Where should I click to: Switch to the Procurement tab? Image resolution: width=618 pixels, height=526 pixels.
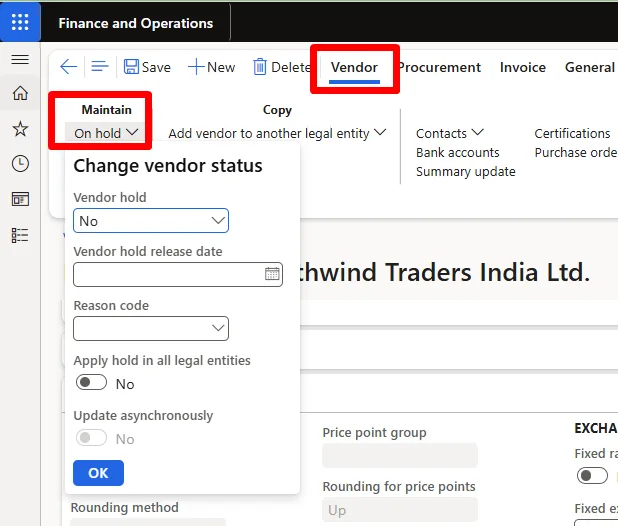tap(439, 67)
